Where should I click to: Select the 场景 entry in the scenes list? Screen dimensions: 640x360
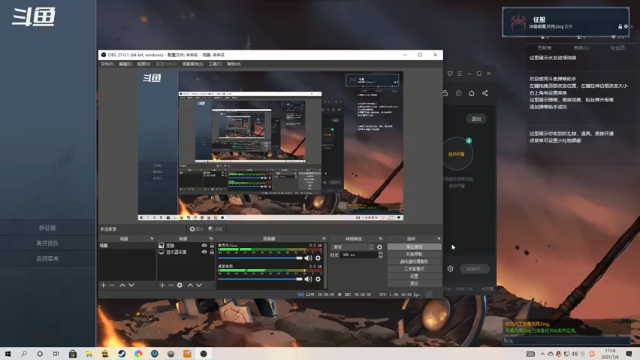click(x=127, y=245)
